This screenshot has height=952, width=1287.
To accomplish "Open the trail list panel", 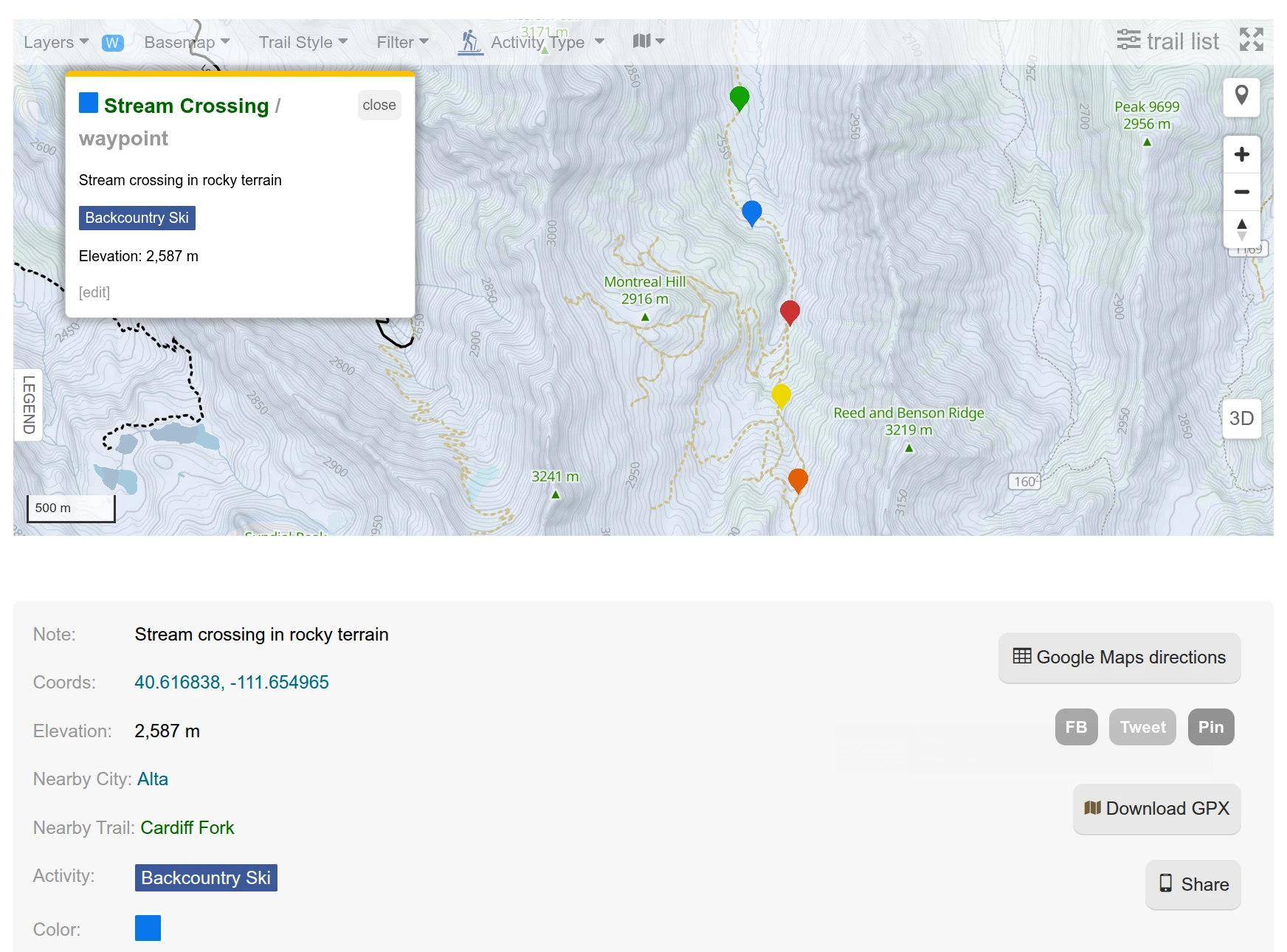I will tap(1167, 41).
